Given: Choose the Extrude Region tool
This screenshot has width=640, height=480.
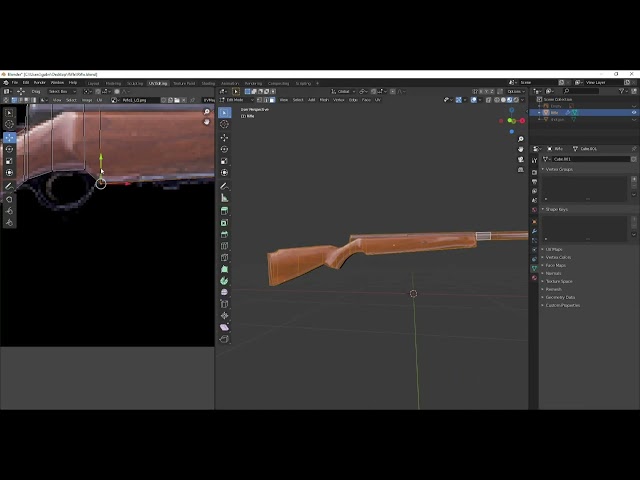Looking at the screenshot, I should click(x=224, y=211).
